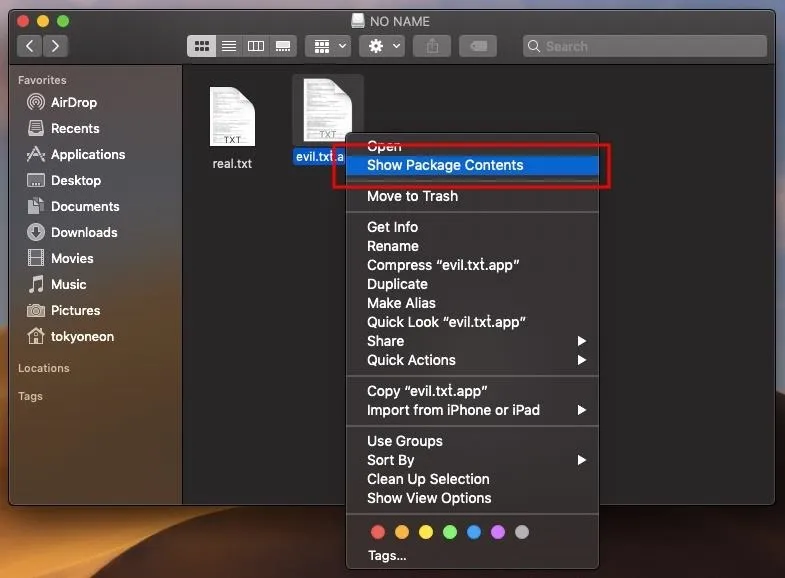Go back in Finder history
The width and height of the screenshot is (785, 578).
30,46
